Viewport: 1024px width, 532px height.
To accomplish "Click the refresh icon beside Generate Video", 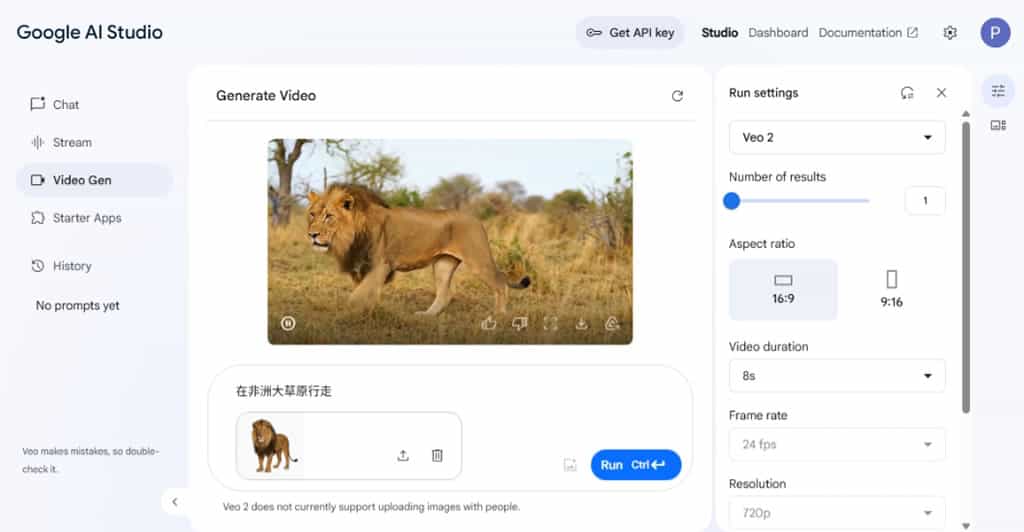I will 677,96.
